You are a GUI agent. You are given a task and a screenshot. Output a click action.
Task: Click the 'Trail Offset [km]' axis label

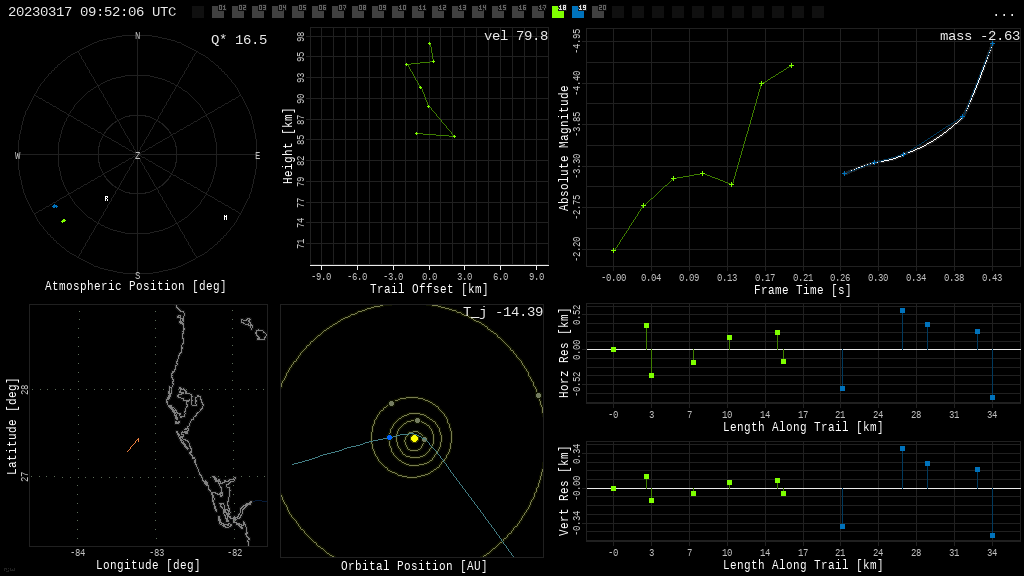coord(429,289)
